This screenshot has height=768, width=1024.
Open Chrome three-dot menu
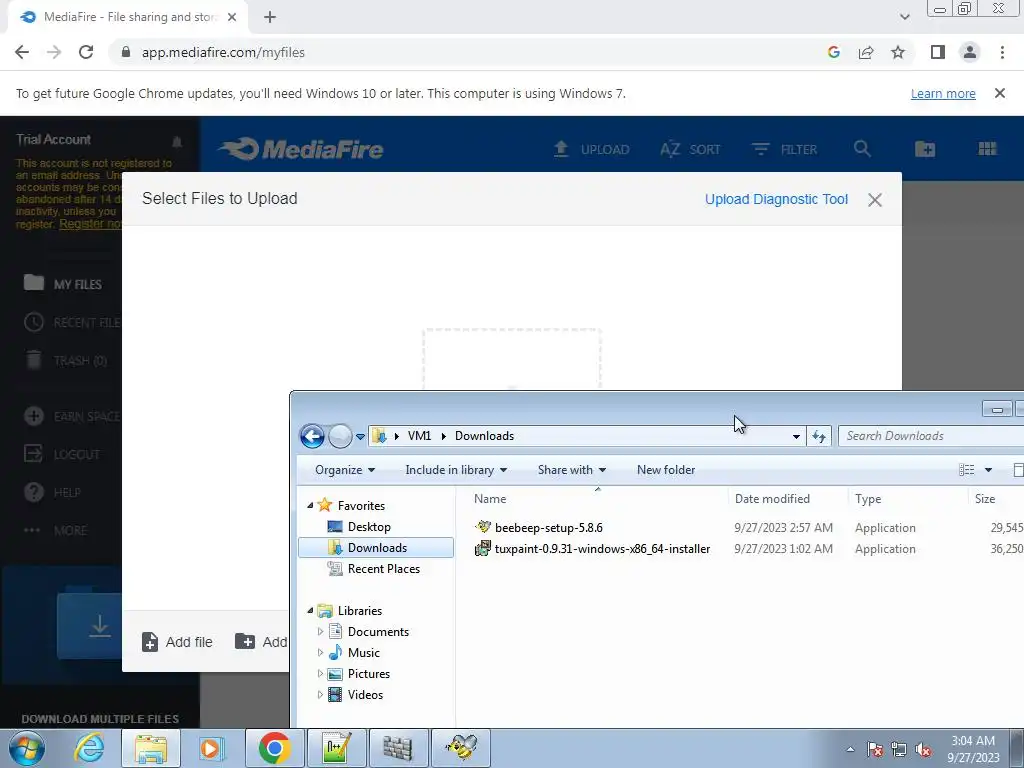pos(1002,52)
